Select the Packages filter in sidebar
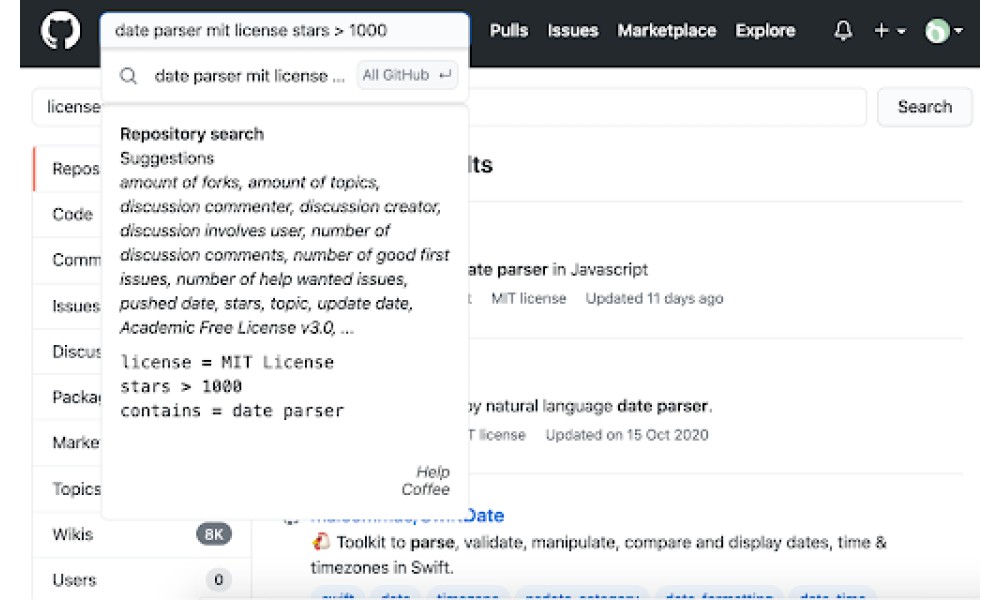This screenshot has height=600, width=1000. (68, 397)
